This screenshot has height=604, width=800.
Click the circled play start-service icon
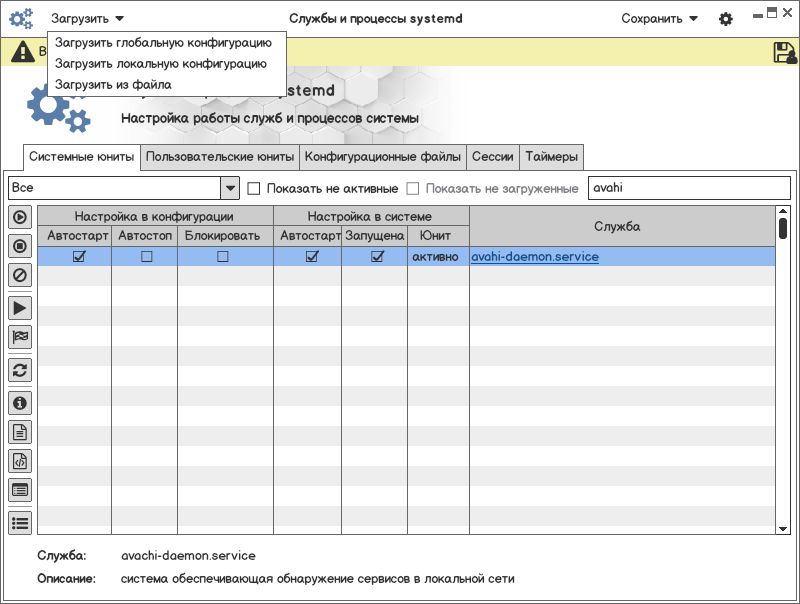point(19,217)
